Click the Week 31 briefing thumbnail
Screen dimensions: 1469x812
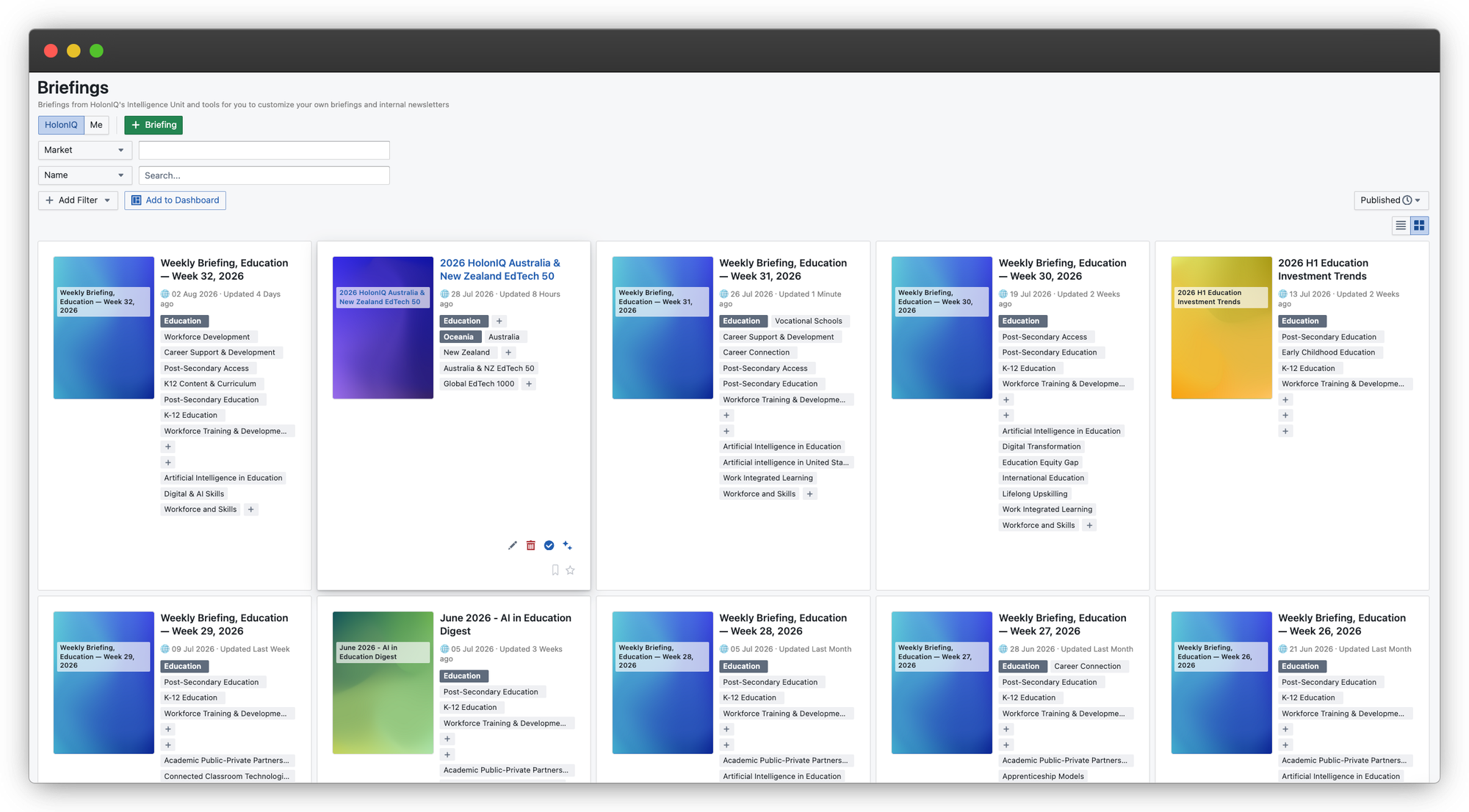(x=663, y=328)
